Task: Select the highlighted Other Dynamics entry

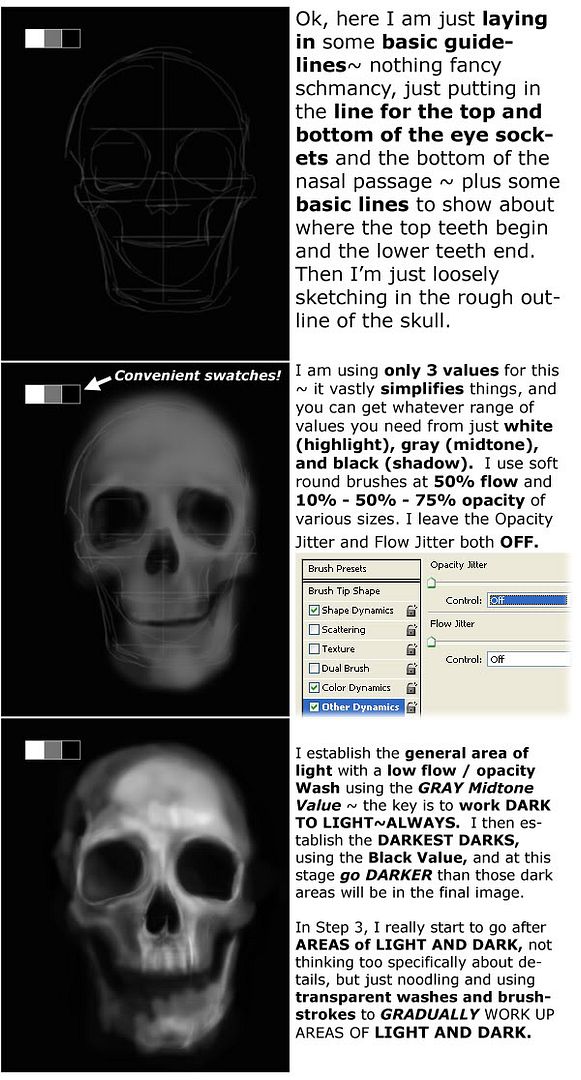Action: point(361,707)
